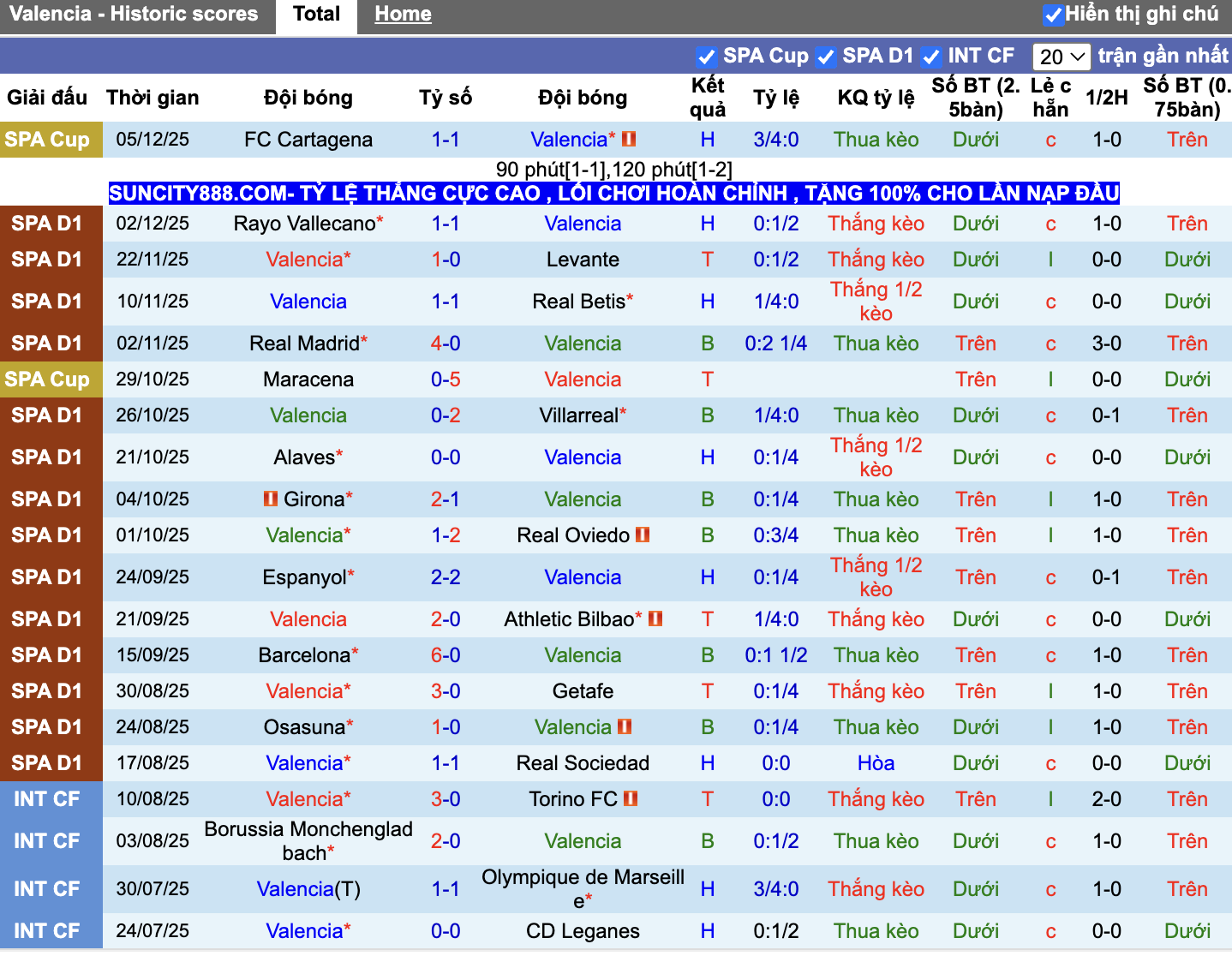Click red card icon beside Torino FC
Viewport: 1232px width, 956px height.
point(631,798)
